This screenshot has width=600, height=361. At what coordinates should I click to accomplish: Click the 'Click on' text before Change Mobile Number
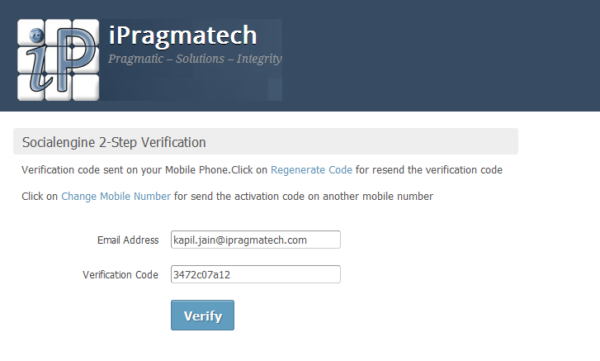pyautogui.click(x=39, y=196)
